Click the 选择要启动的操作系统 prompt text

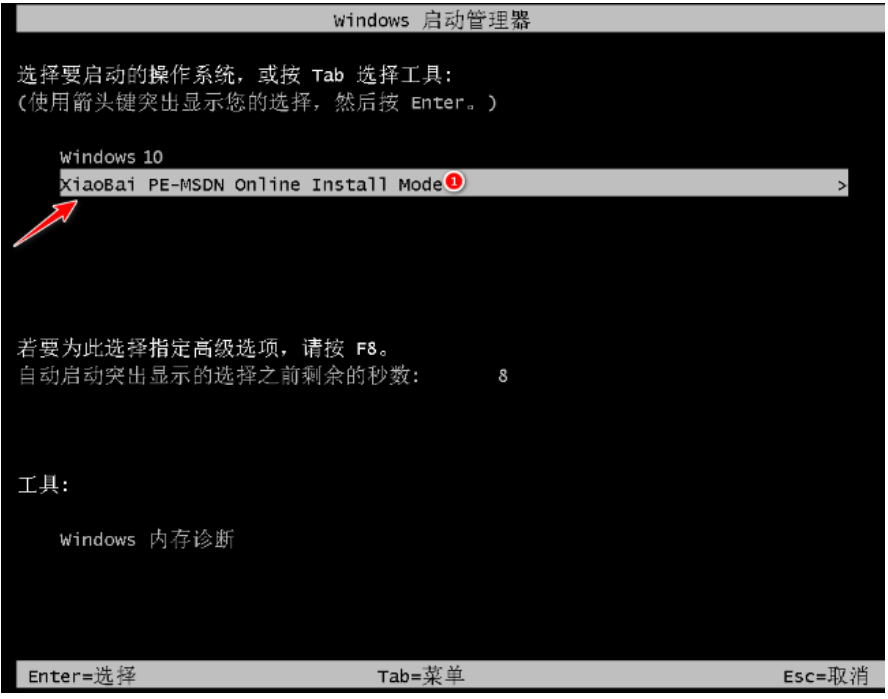tap(126, 75)
